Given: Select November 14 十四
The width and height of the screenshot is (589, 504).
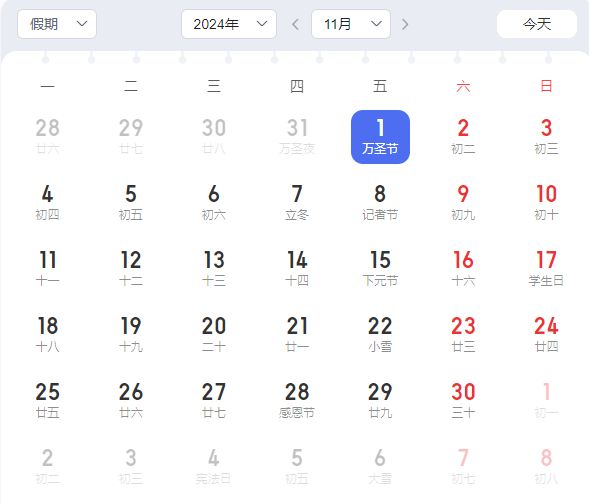Looking at the screenshot, I should [x=297, y=269].
